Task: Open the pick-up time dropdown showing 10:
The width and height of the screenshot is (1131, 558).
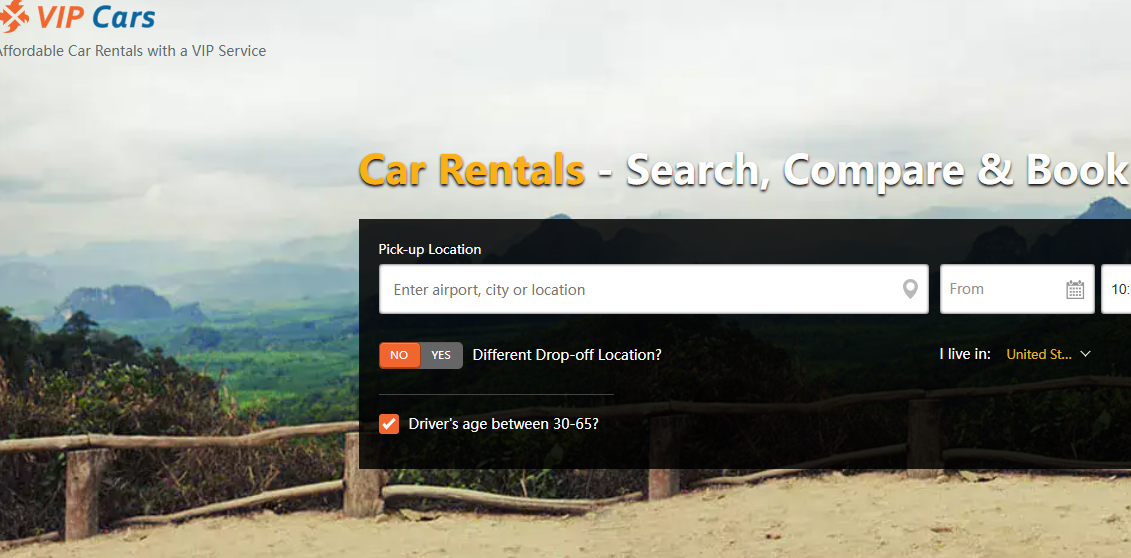Action: click(x=1116, y=289)
